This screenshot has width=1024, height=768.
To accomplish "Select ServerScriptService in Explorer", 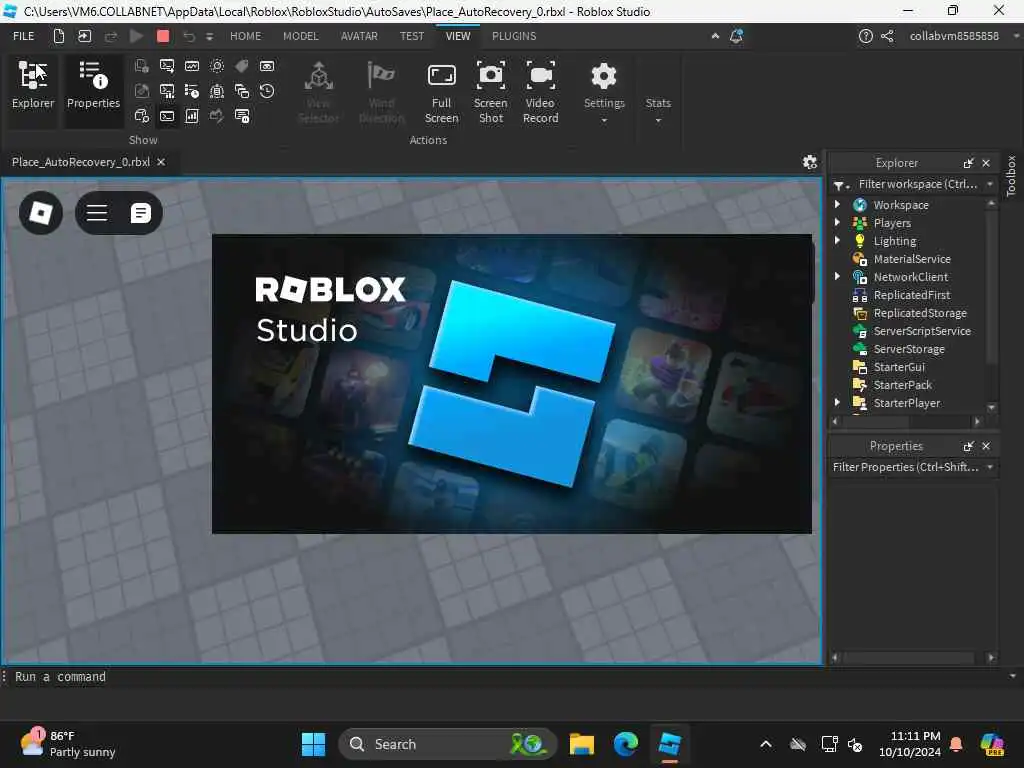I will 921,331.
